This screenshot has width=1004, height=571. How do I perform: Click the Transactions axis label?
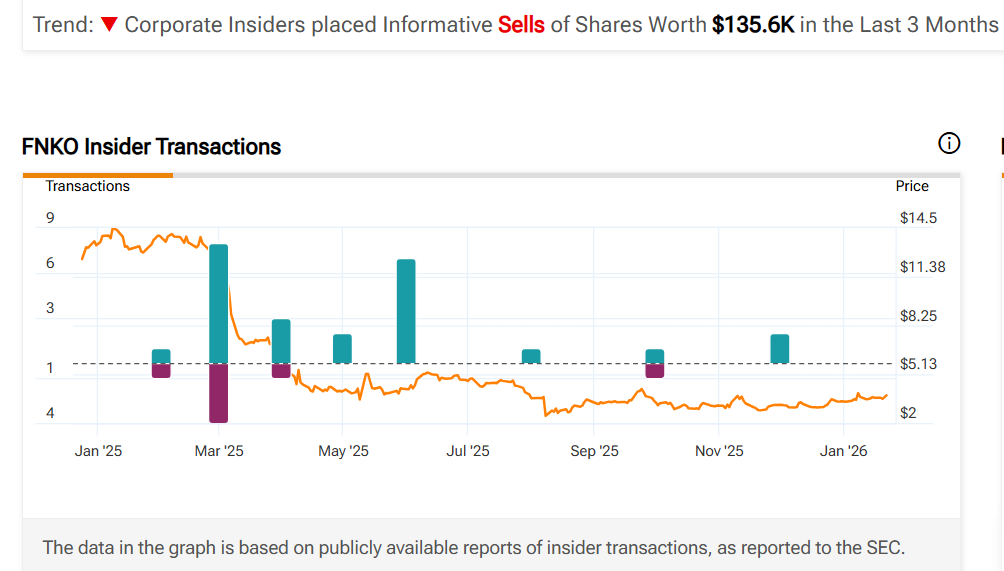87,186
